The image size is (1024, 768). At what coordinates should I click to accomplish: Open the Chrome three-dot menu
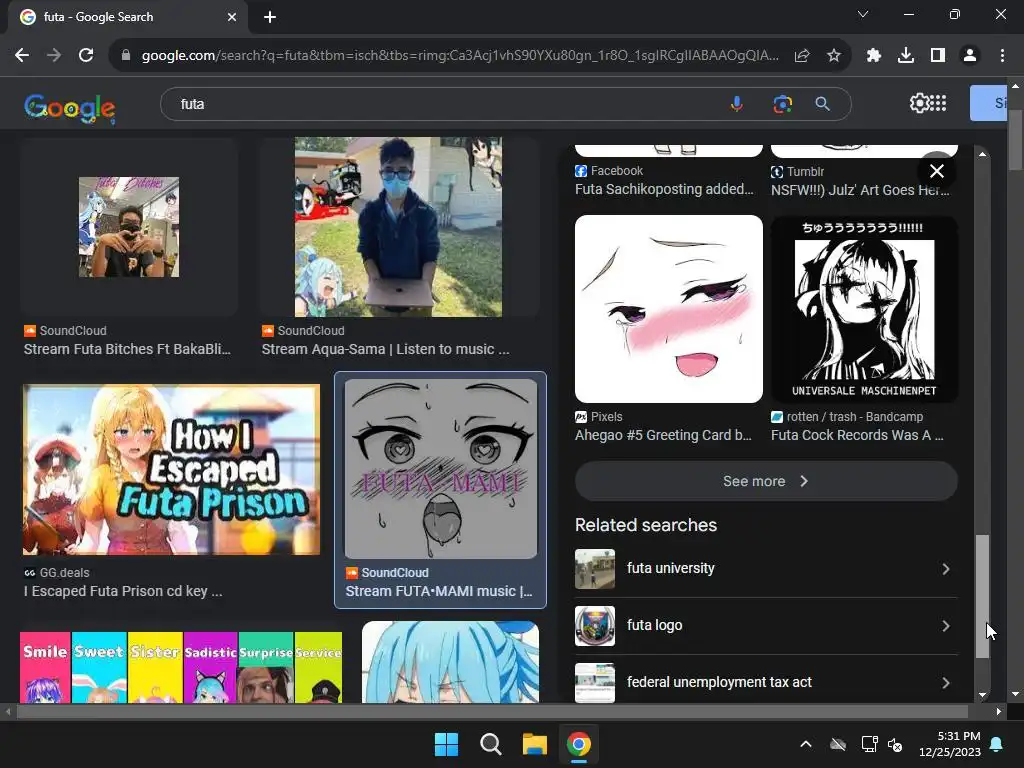click(1002, 56)
